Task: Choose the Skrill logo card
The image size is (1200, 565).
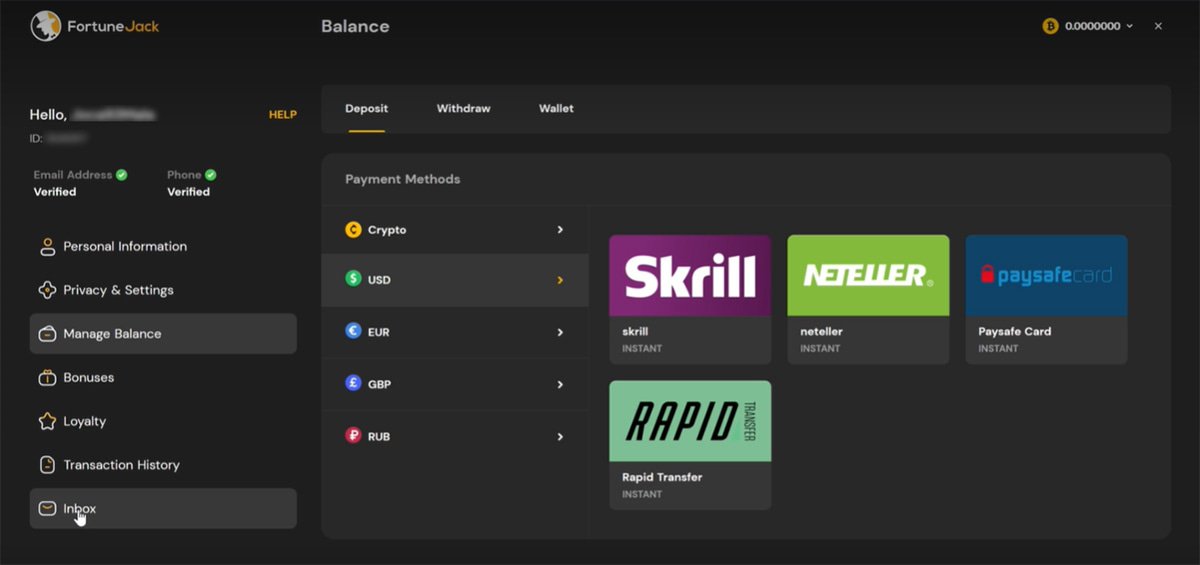Action: click(x=690, y=275)
